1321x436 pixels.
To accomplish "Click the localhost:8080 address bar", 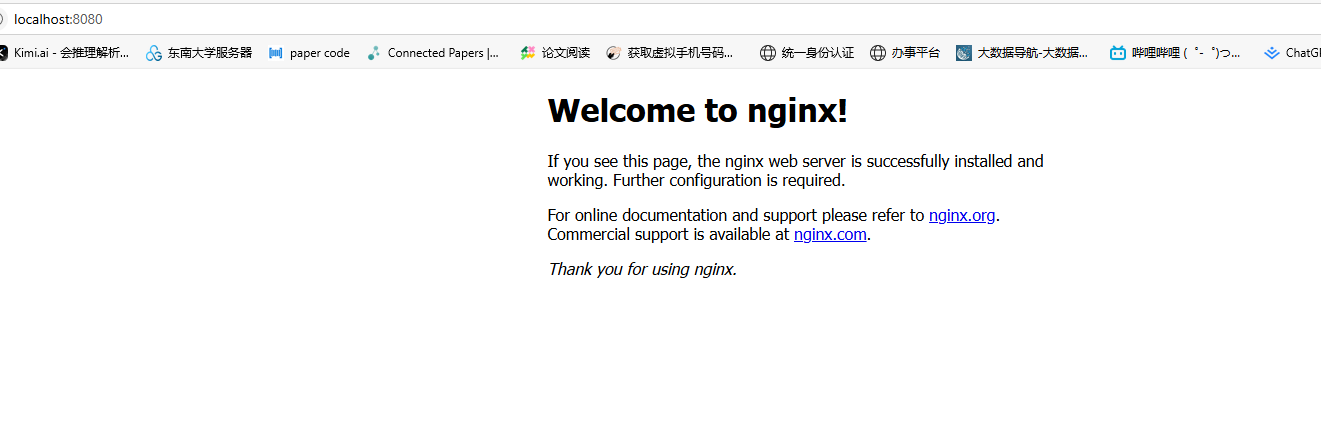I will (x=660, y=19).
